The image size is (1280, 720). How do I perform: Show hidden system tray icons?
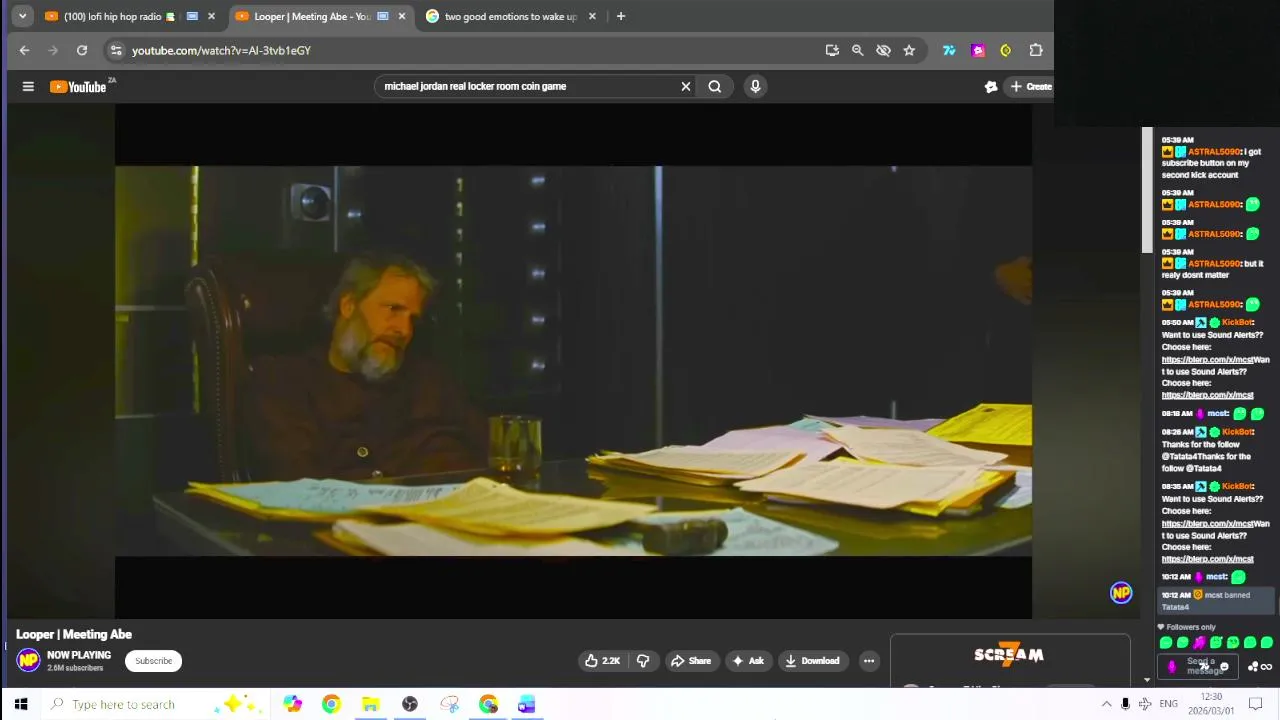(1106, 704)
